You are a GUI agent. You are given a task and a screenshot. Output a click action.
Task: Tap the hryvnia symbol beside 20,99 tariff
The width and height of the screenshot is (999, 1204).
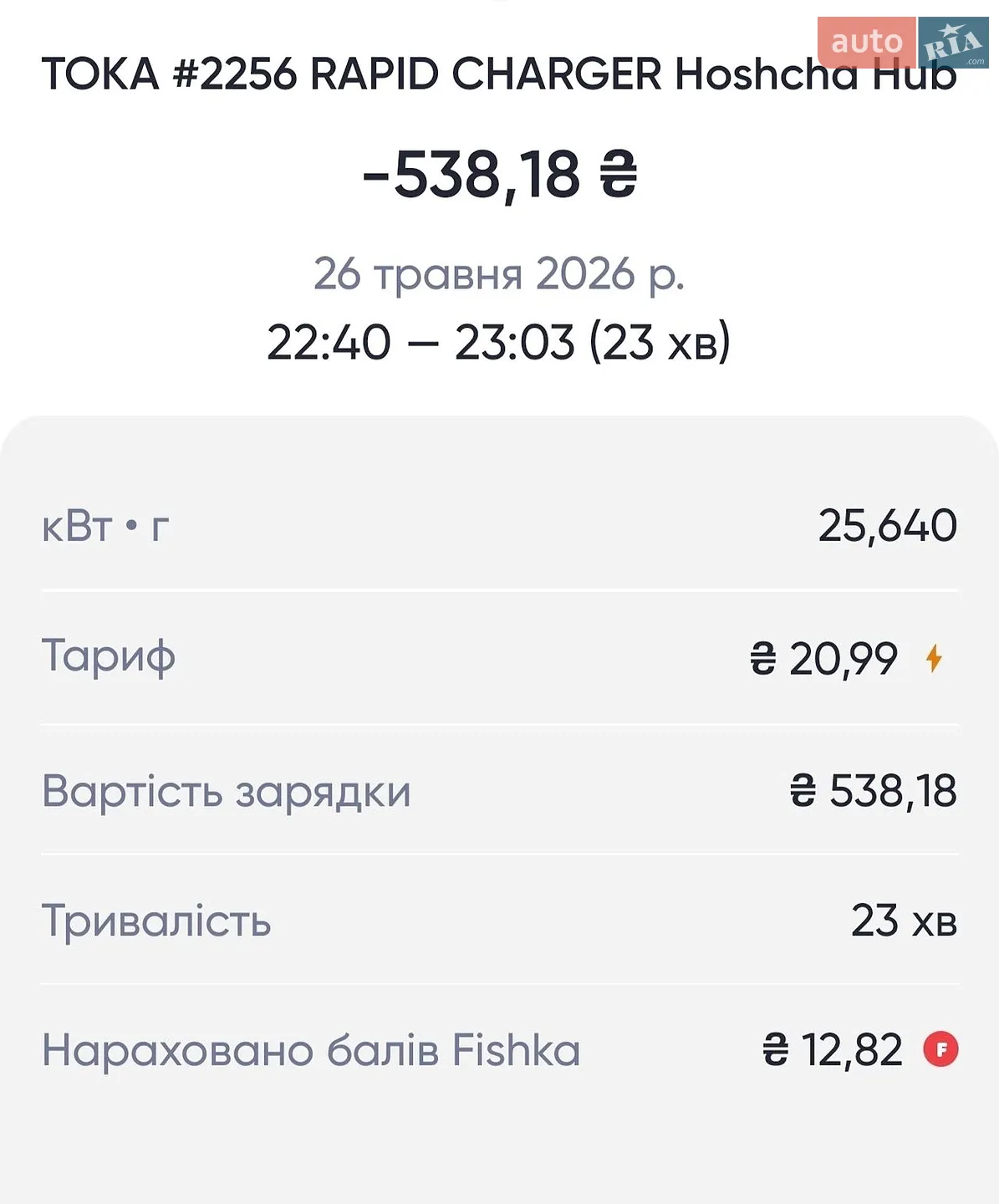tap(762, 659)
